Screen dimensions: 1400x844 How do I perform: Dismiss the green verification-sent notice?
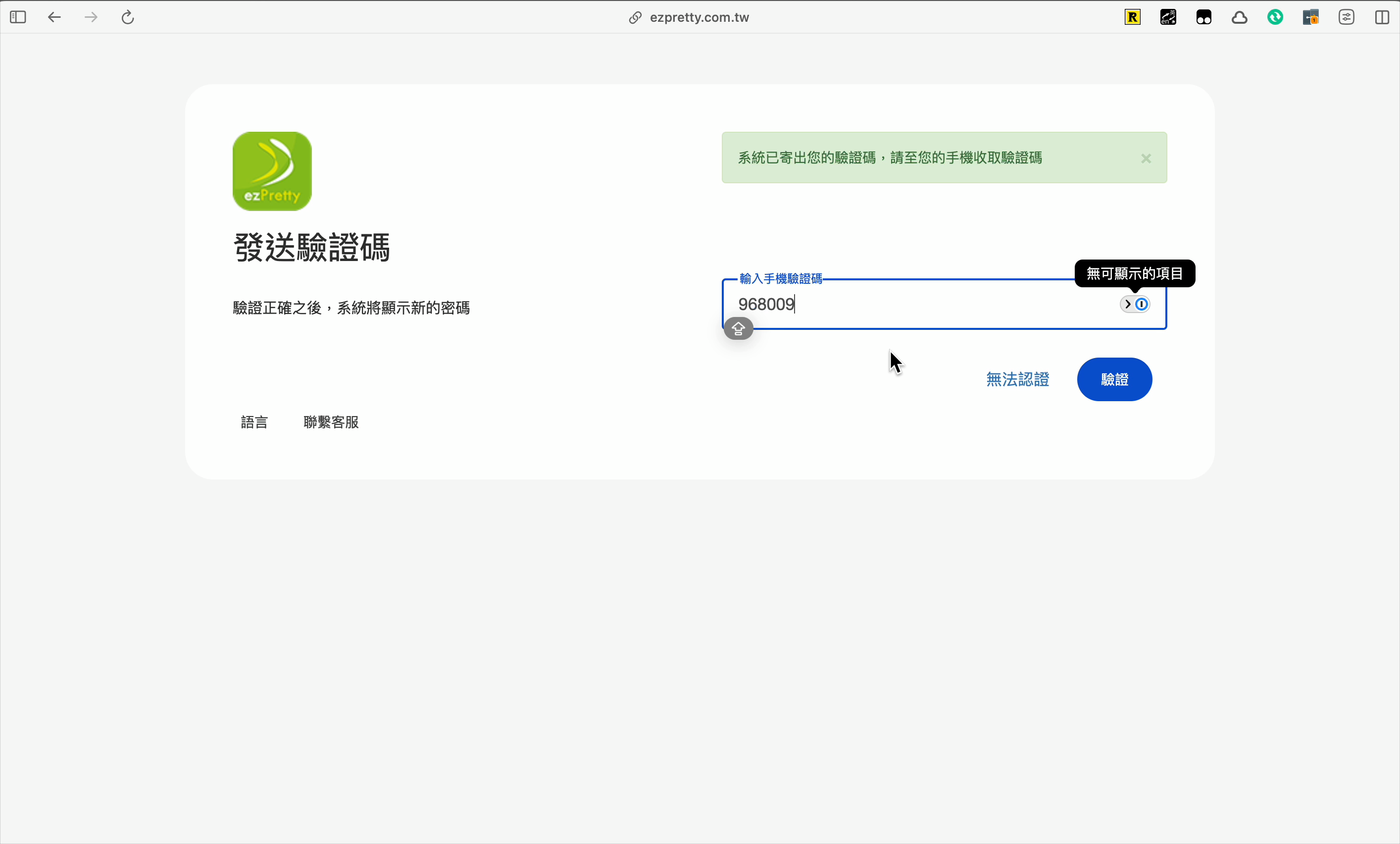pyautogui.click(x=1146, y=158)
